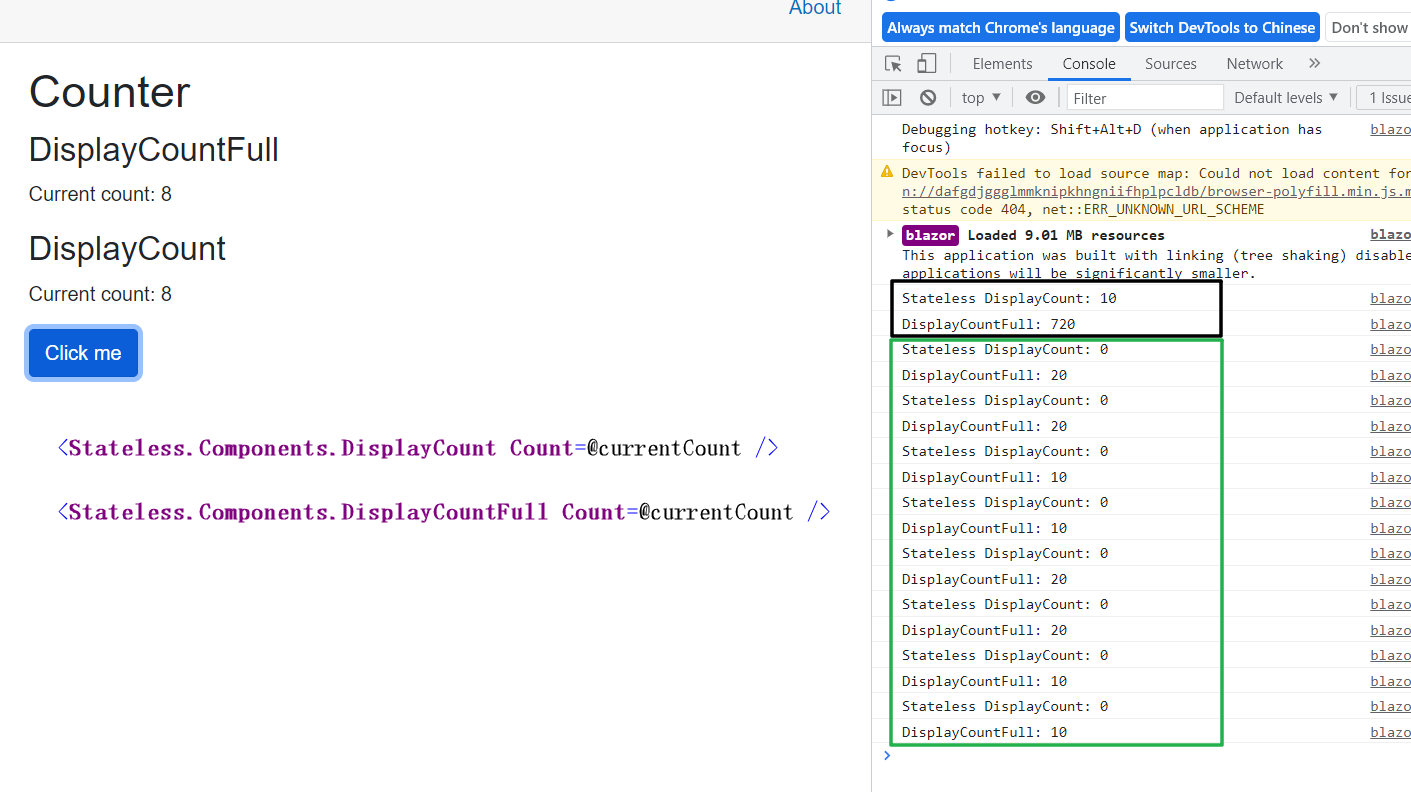This screenshot has height=792, width=1411.
Task: Choose Switch DevTools to Chinese
Action: coord(1222,28)
